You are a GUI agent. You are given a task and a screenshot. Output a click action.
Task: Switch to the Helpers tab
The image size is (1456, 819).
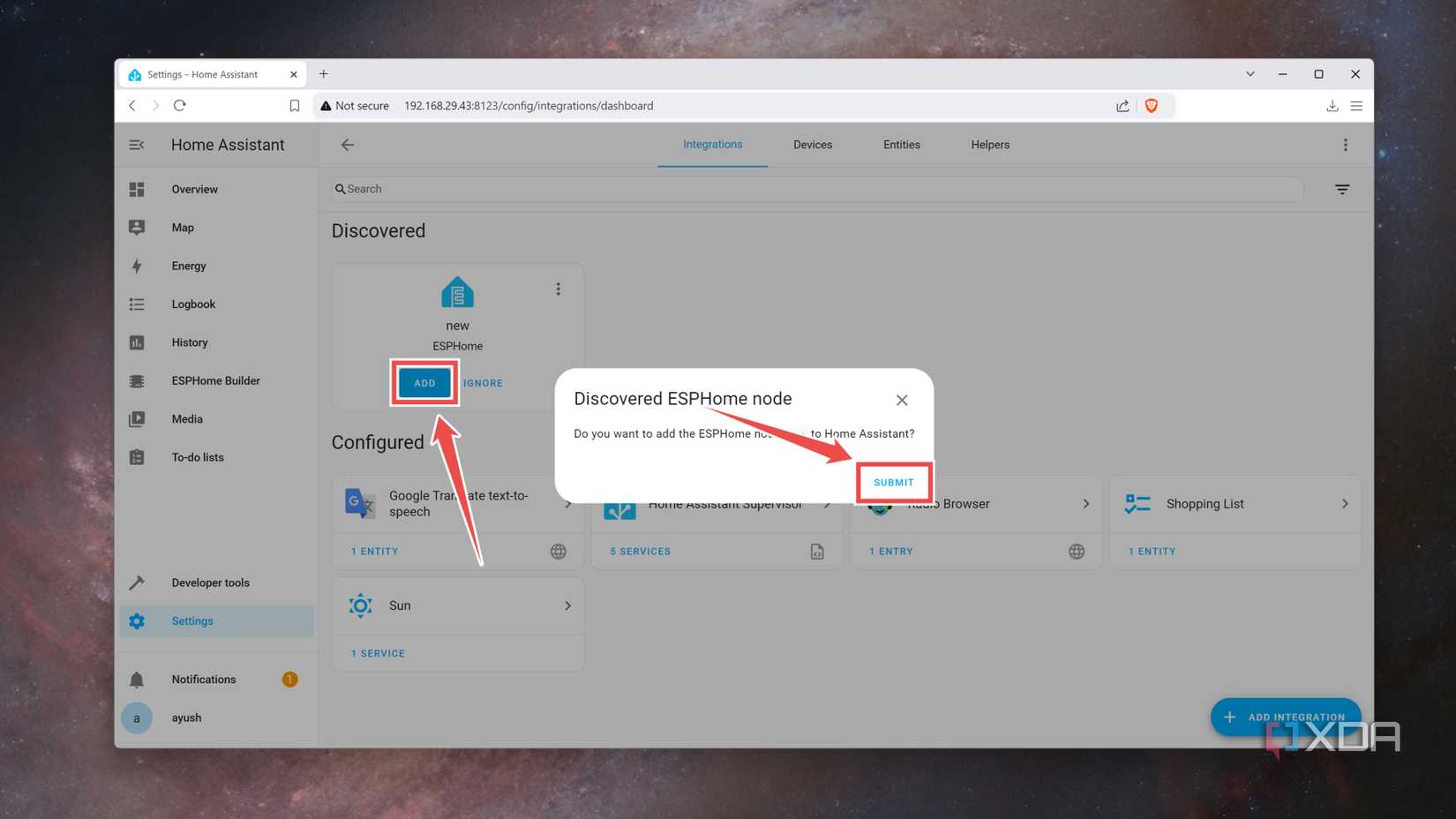pyautogui.click(x=990, y=145)
